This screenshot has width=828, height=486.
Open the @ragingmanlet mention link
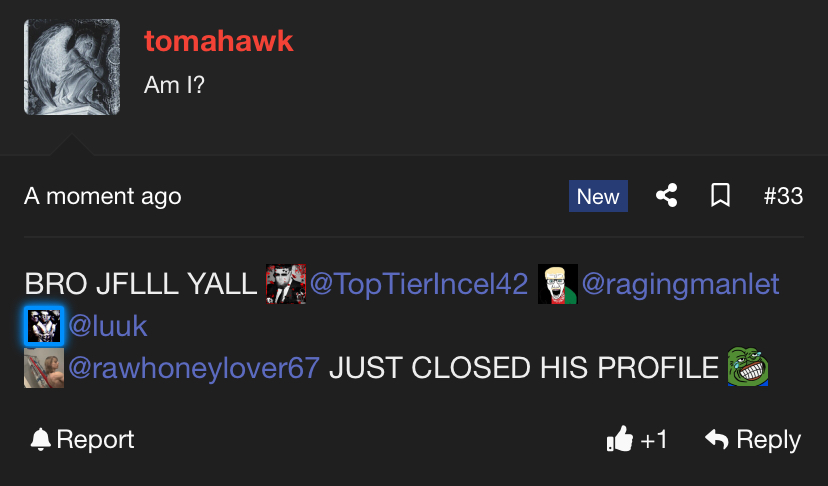click(x=680, y=284)
